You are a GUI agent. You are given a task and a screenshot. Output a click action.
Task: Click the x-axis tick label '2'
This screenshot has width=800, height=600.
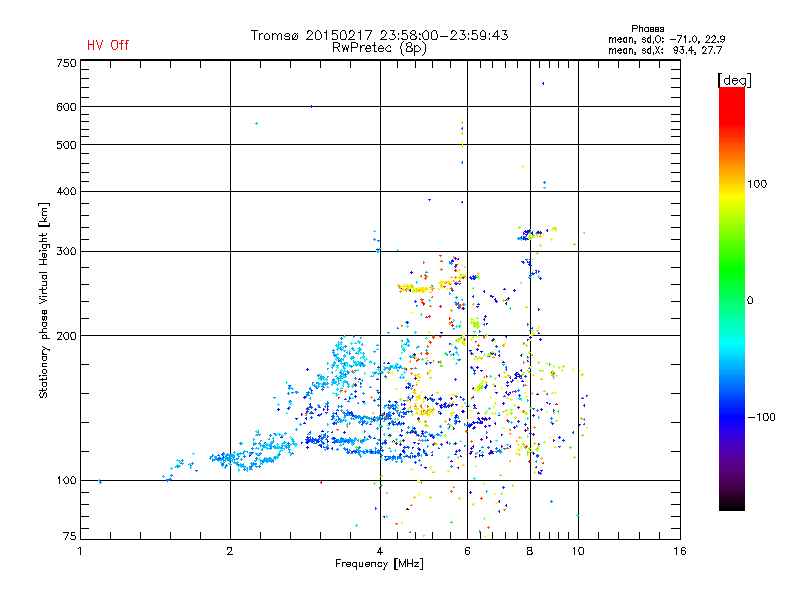(x=230, y=551)
